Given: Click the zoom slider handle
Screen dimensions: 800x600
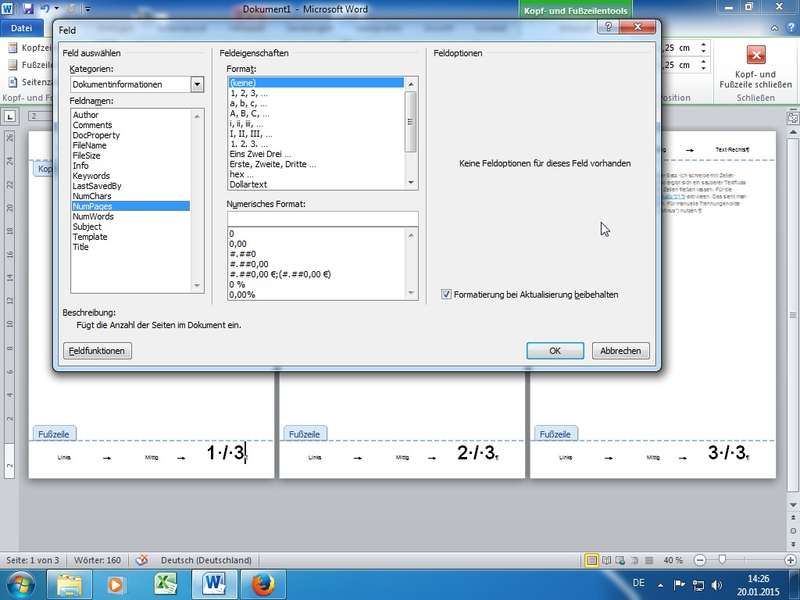Looking at the screenshot, I should pos(722,560).
